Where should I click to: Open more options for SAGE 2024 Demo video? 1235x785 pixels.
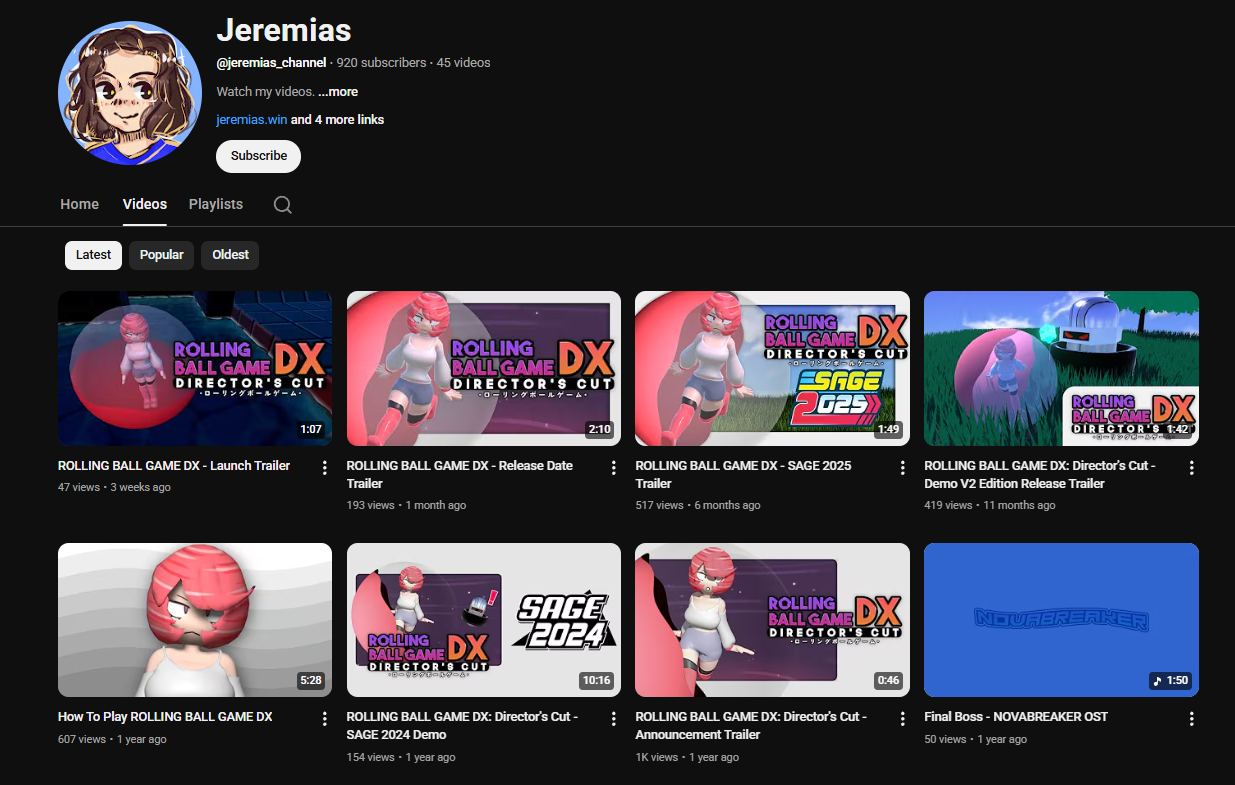tap(614, 718)
